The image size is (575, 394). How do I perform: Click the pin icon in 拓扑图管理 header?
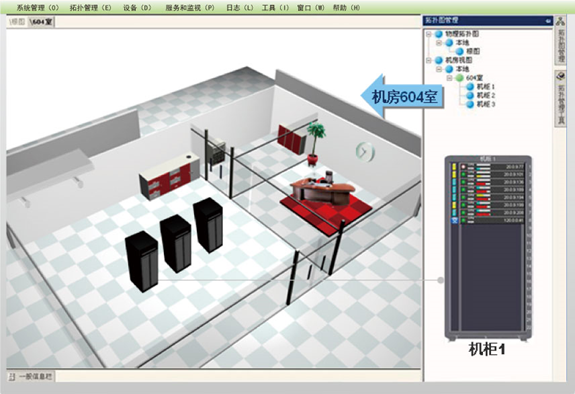pyautogui.click(x=548, y=21)
